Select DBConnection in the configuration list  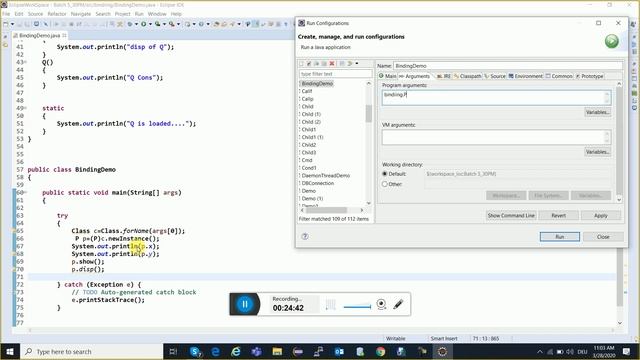click(317, 183)
